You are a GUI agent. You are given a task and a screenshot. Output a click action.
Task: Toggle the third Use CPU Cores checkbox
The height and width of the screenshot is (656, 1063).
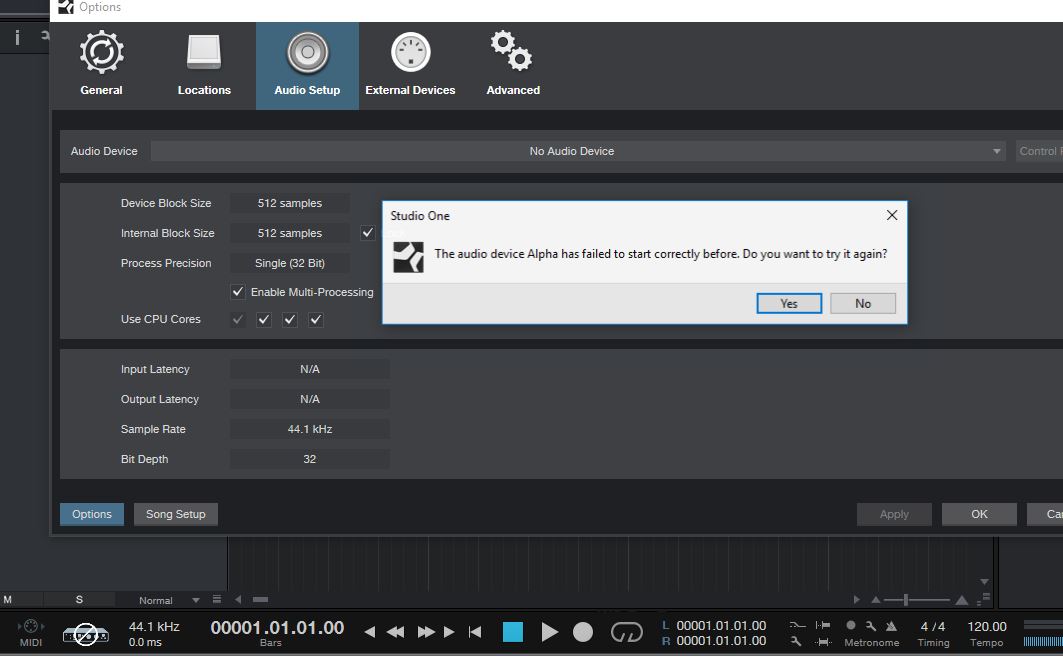(289, 319)
